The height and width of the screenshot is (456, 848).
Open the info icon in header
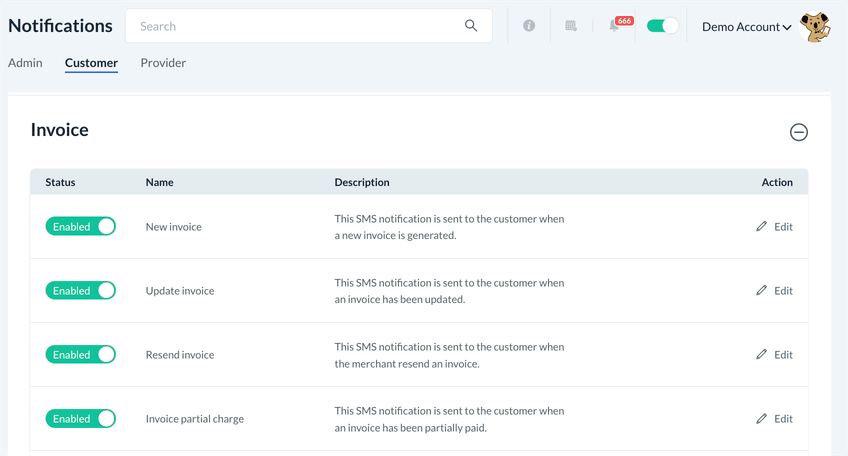529,26
